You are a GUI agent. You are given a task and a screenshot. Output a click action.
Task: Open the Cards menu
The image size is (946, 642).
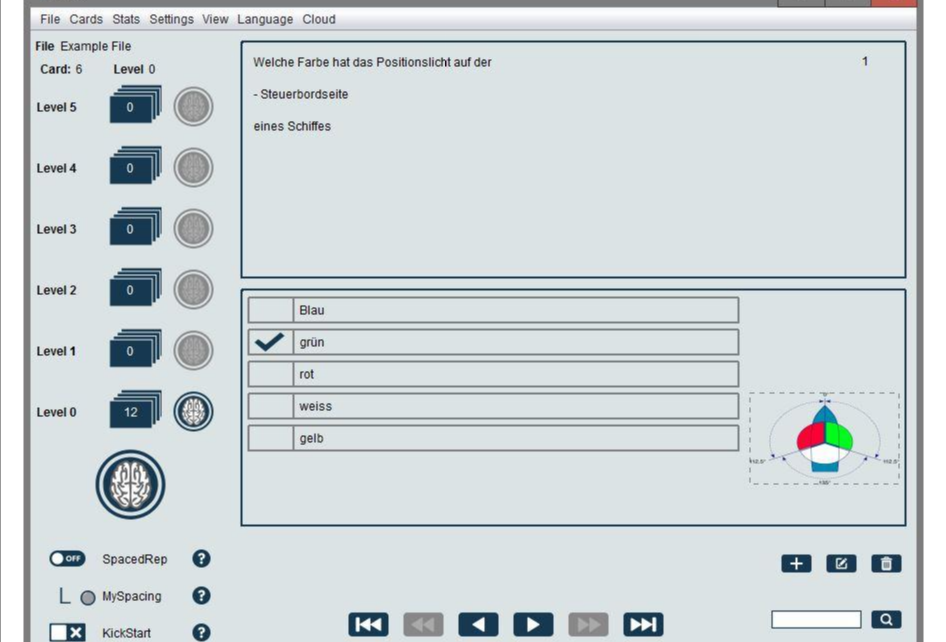pos(86,19)
